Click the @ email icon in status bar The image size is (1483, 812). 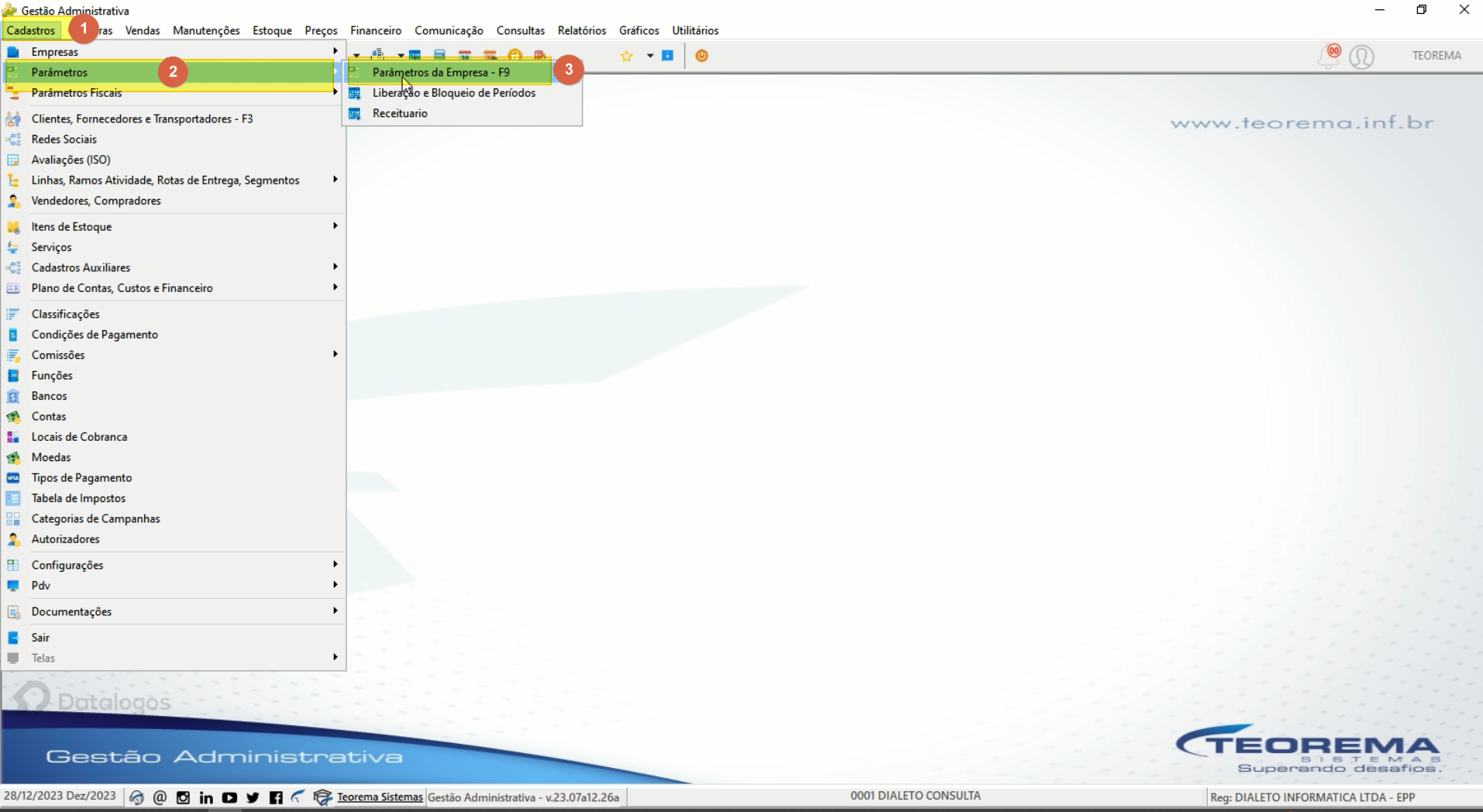pyautogui.click(x=160, y=797)
